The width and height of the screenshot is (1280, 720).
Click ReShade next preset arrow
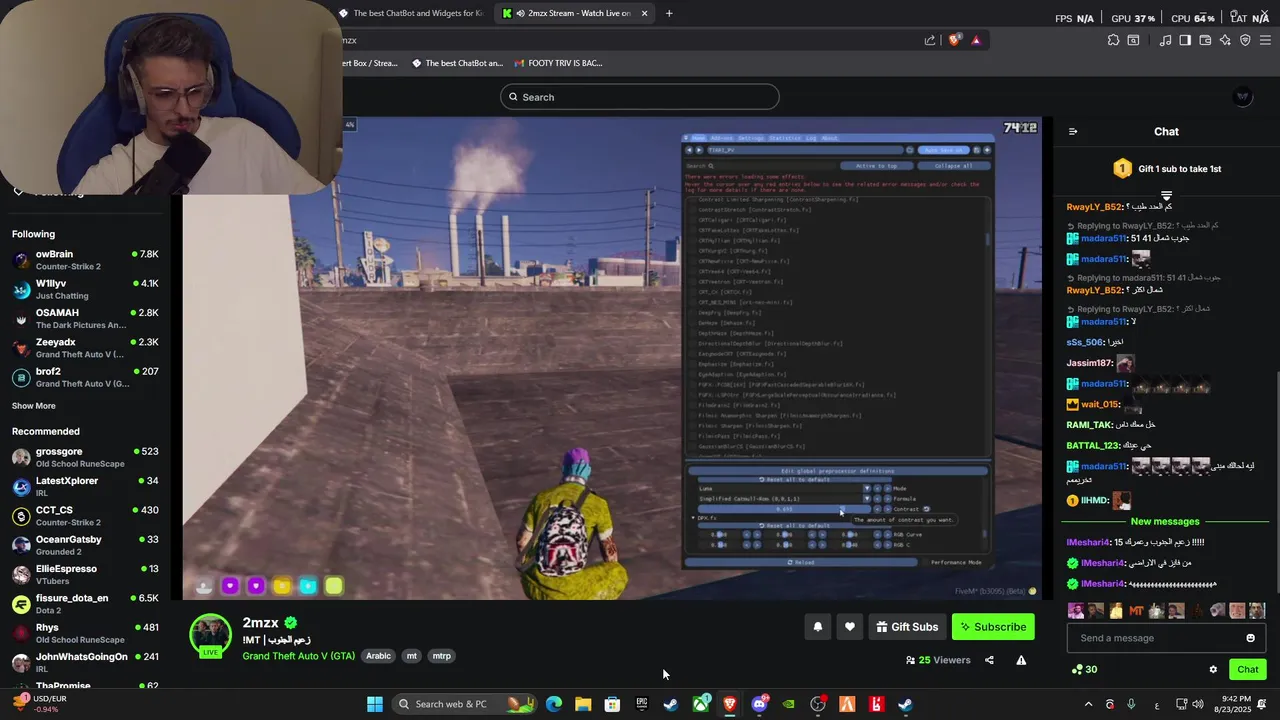tap(699, 150)
